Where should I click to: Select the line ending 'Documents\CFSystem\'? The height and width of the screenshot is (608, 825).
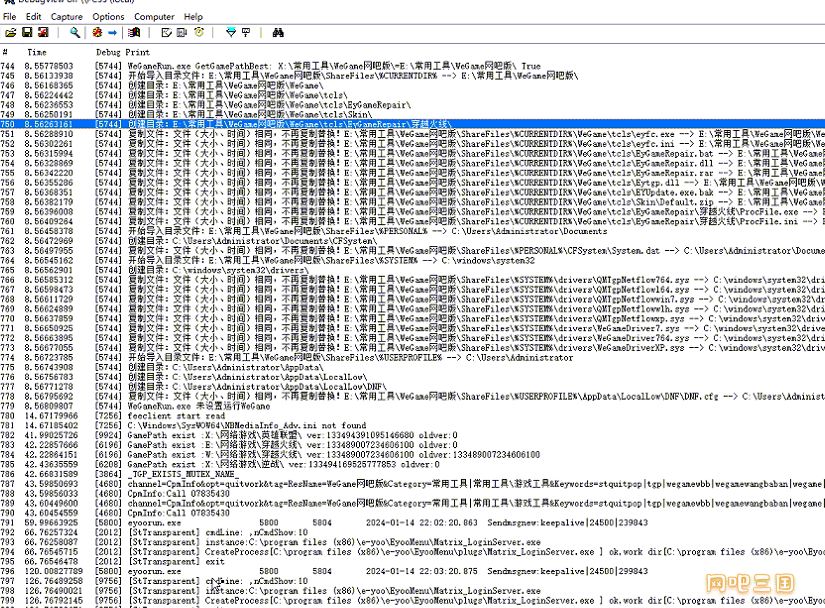412,241
